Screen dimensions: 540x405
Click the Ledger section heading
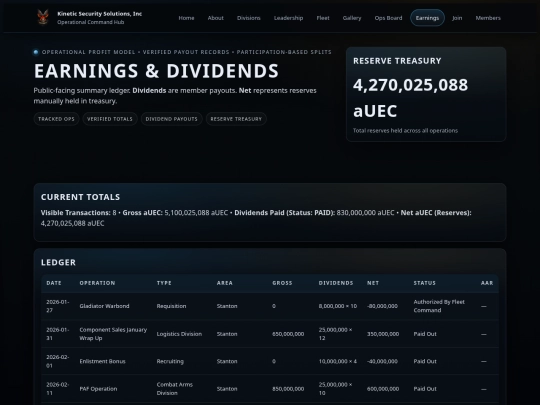click(58, 262)
